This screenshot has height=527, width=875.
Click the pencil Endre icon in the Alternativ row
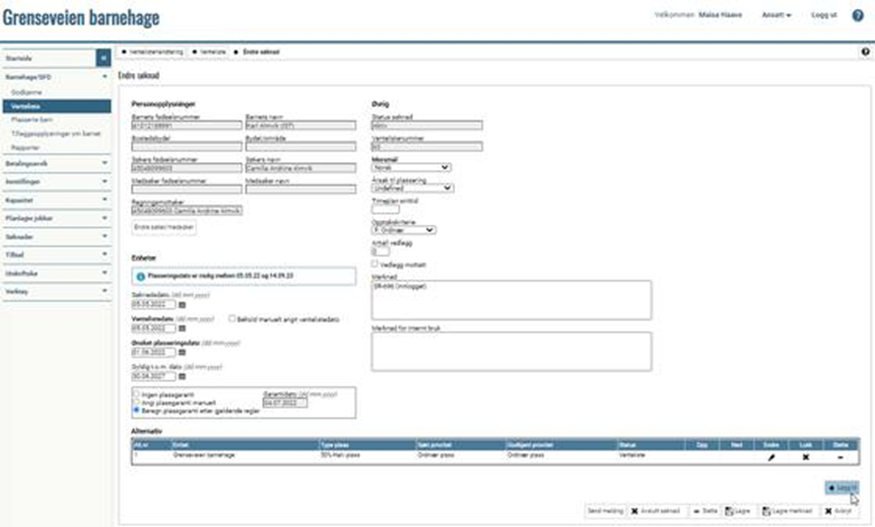tap(770, 456)
